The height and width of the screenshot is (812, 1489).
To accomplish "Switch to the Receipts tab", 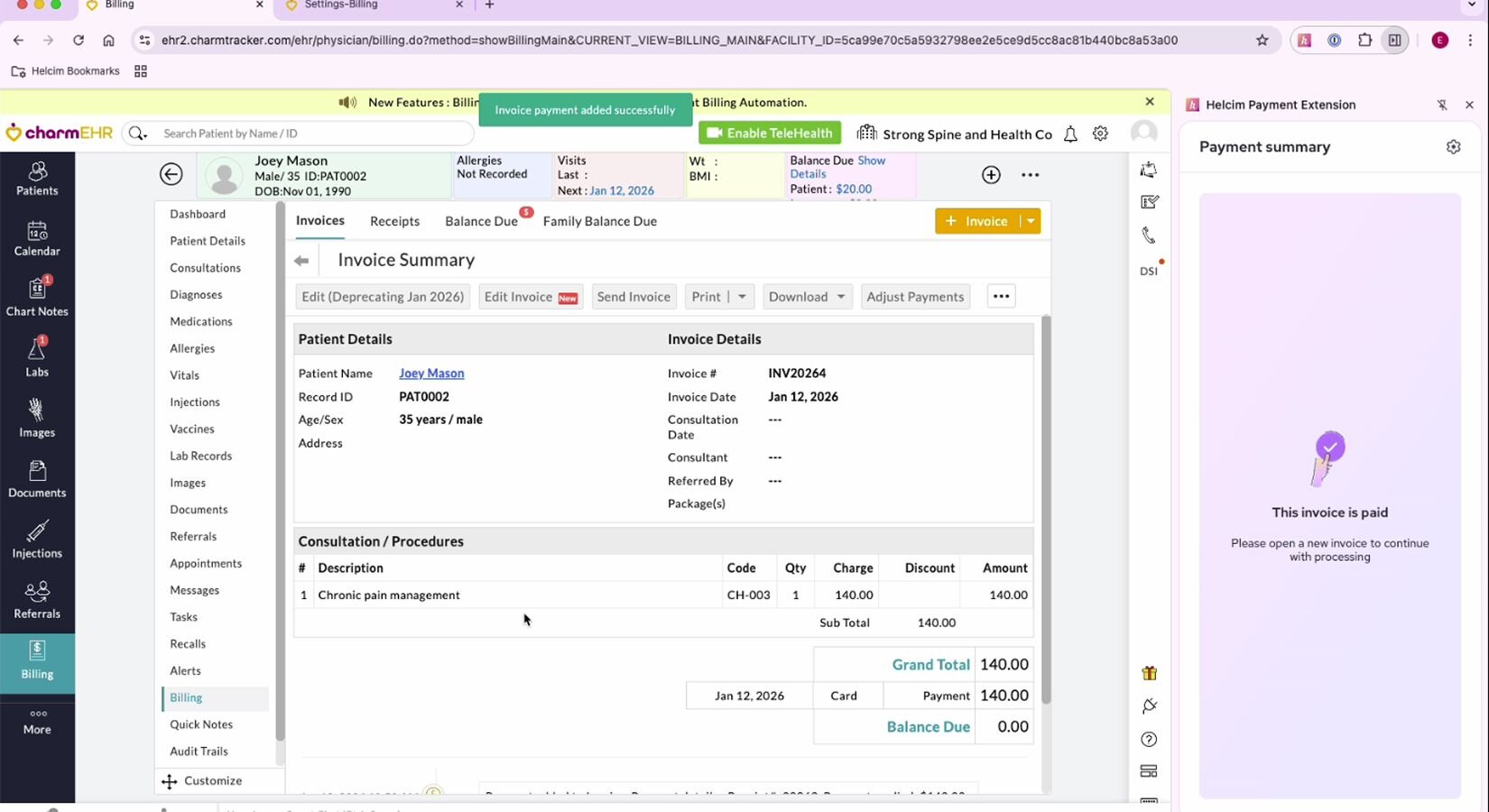I will click(x=394, y=221).
